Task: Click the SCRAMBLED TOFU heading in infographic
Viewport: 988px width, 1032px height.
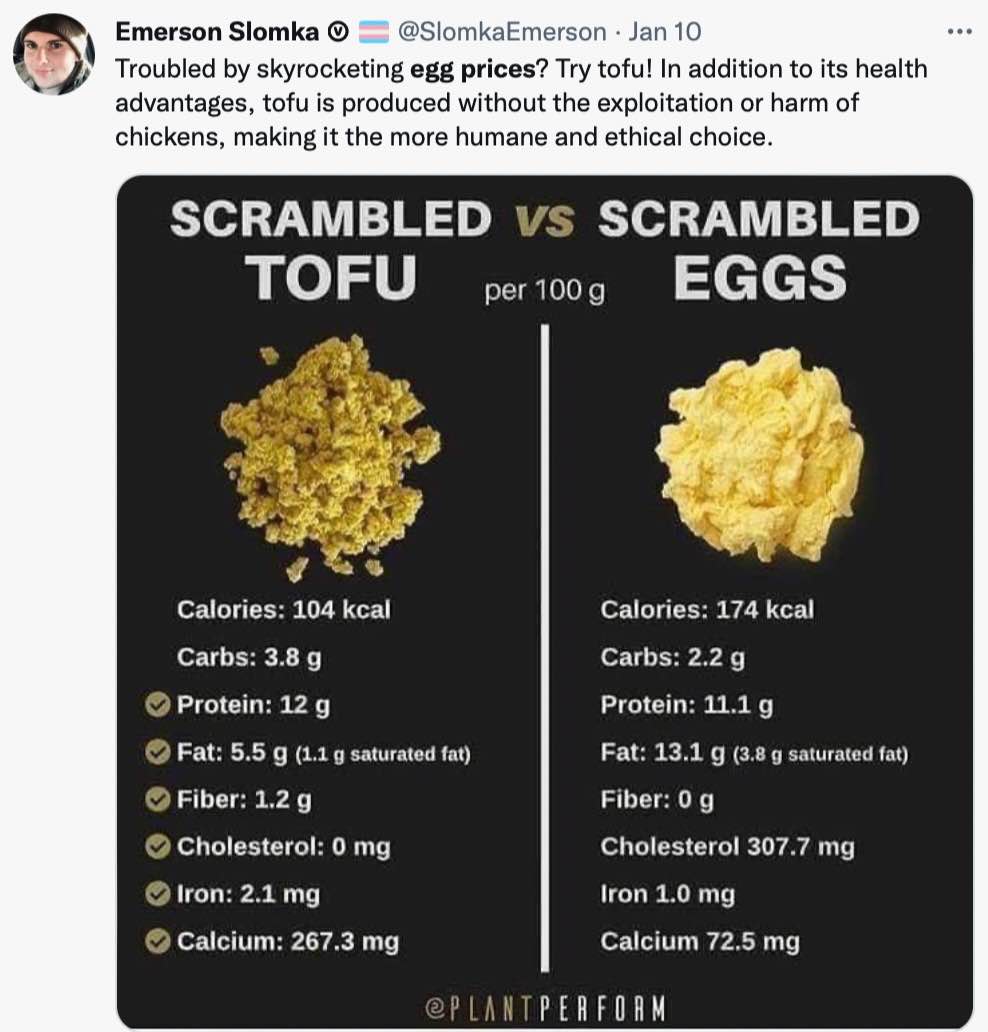Action: pos(331,248)
